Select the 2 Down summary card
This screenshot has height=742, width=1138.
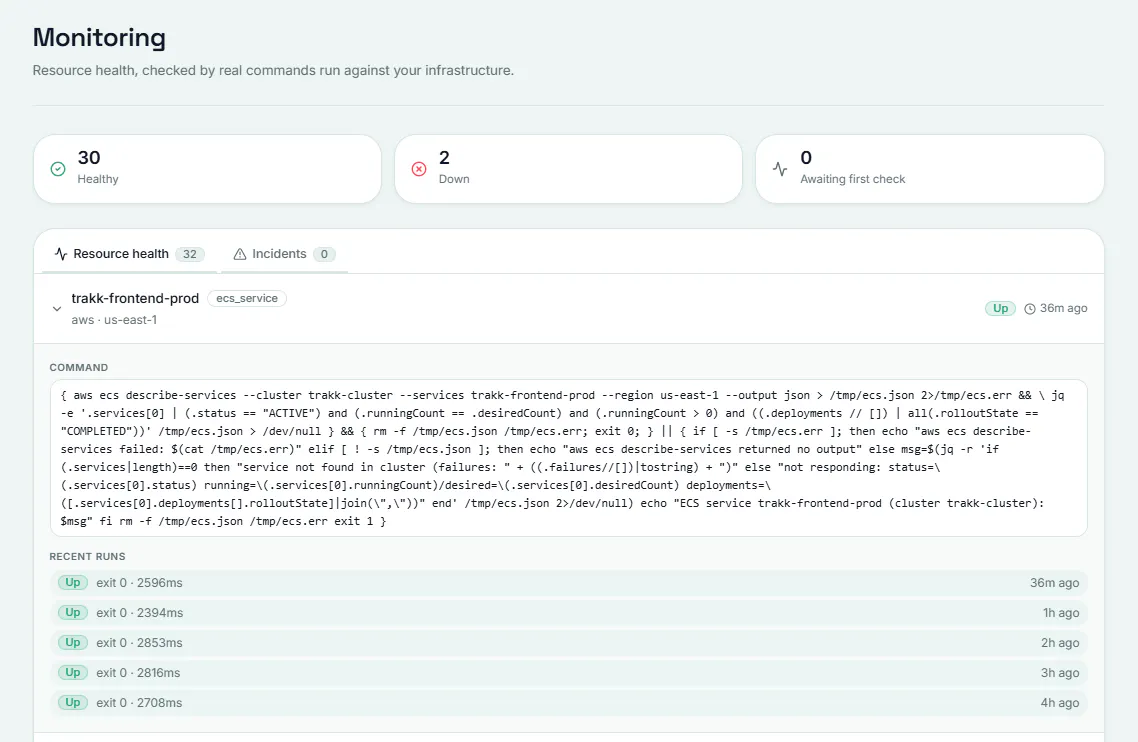pyautogui.click(x=568, y=169)
